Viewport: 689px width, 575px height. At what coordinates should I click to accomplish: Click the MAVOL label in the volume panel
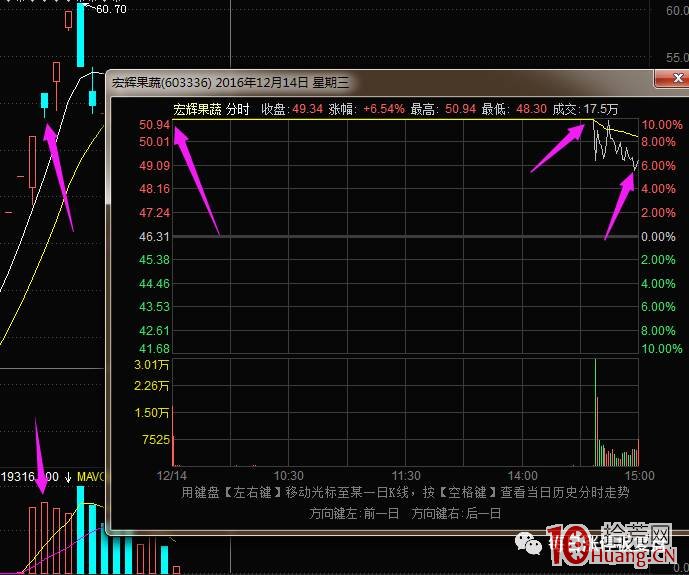(x=91, y=477)
